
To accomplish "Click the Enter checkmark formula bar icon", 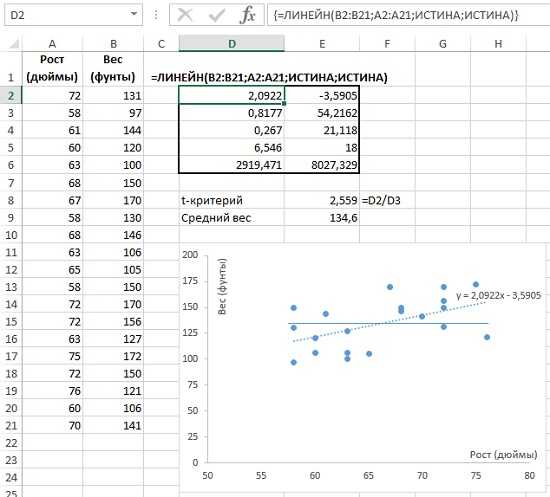I will [x=216, y=15].
